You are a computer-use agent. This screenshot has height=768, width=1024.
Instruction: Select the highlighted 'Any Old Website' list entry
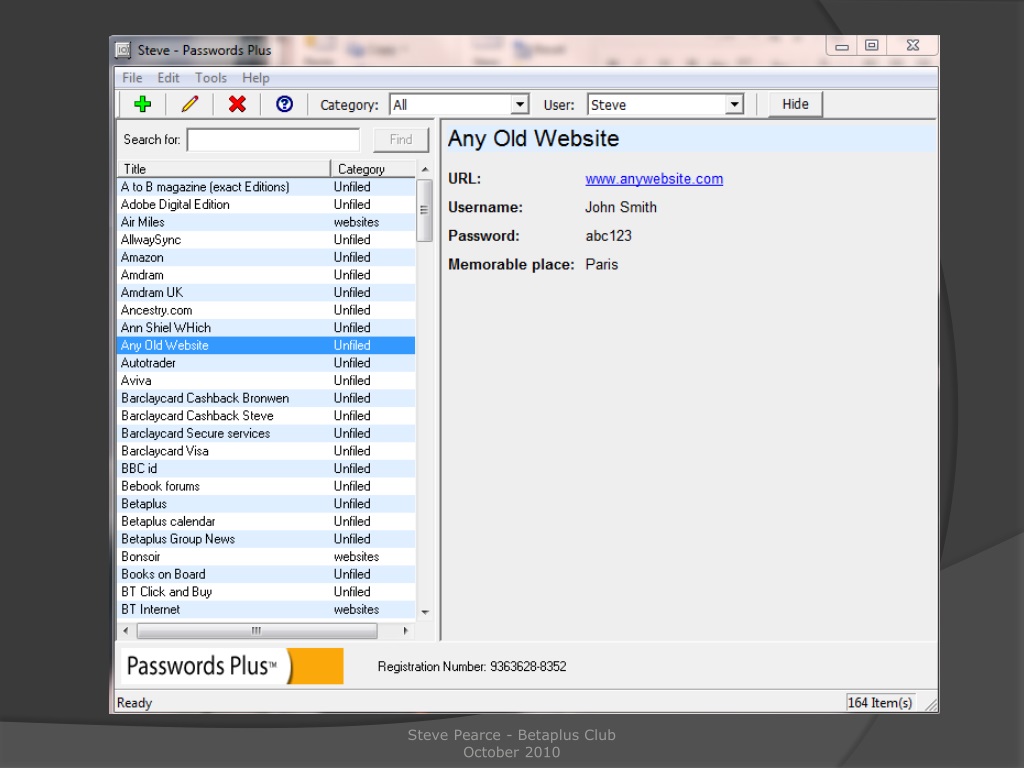pyautogui.click(x=266, y=345)
